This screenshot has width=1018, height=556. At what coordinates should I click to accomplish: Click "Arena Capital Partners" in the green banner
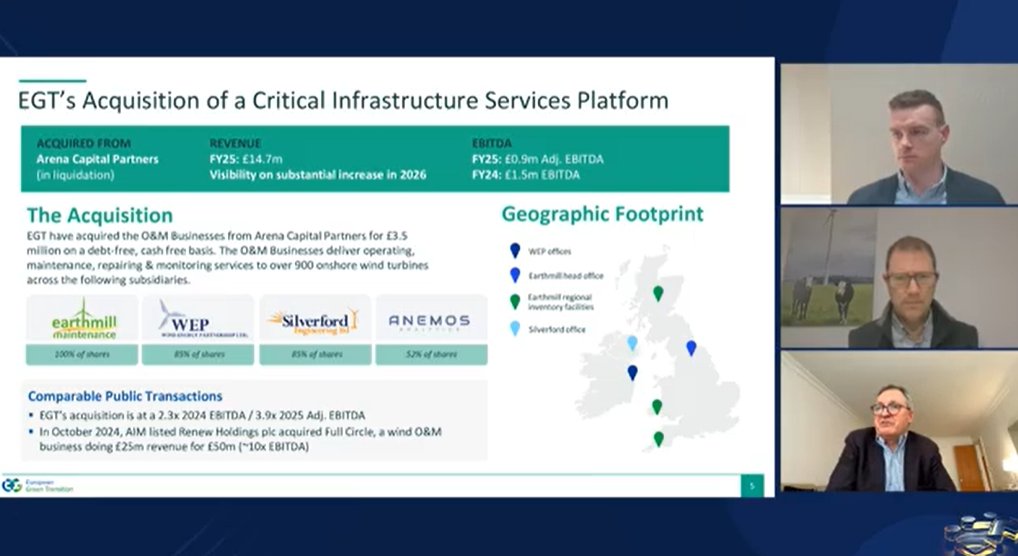point(97,159)
